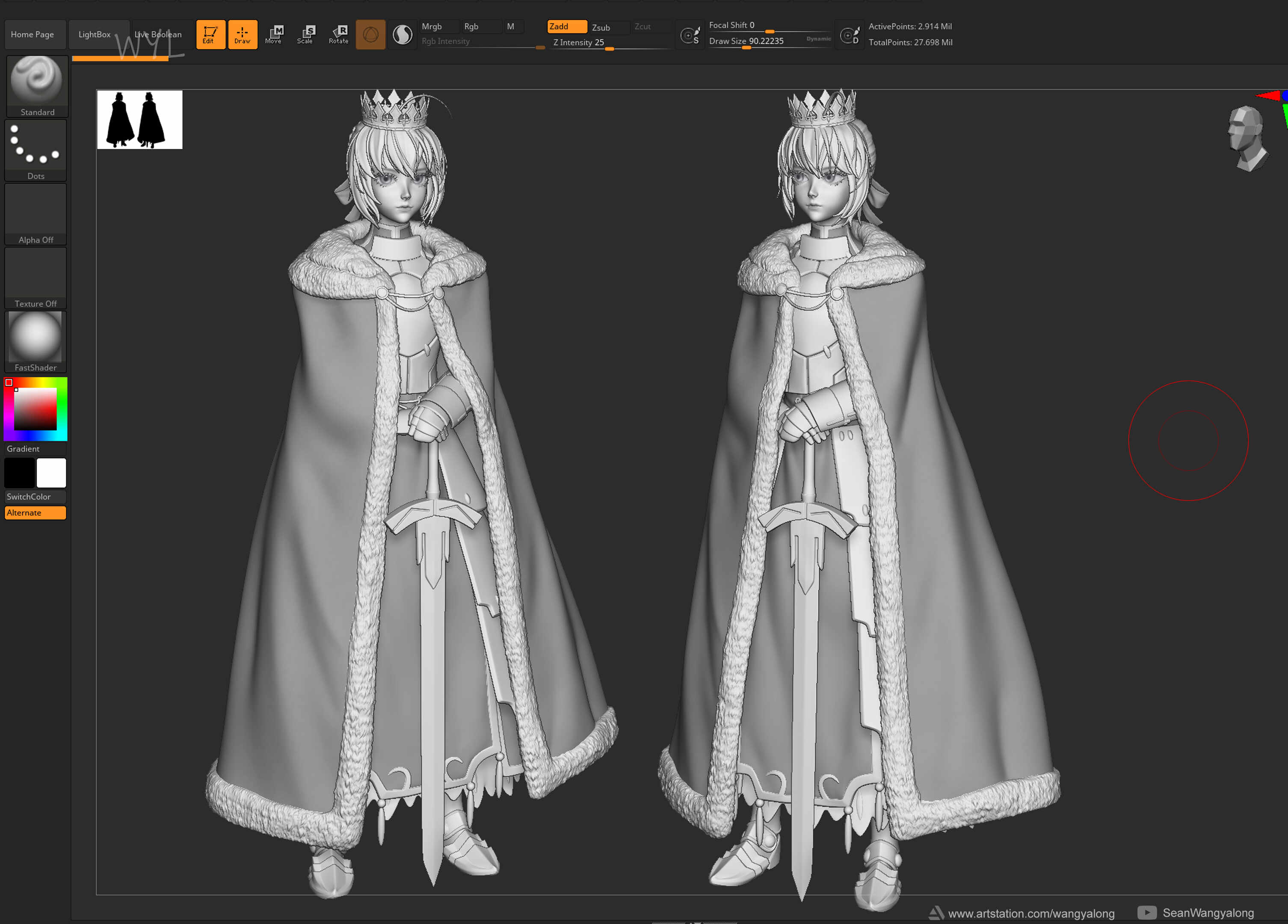Screen dimensions: 1288x924
Task: Select the Rotate transform icon
Action: click(338, 35)
